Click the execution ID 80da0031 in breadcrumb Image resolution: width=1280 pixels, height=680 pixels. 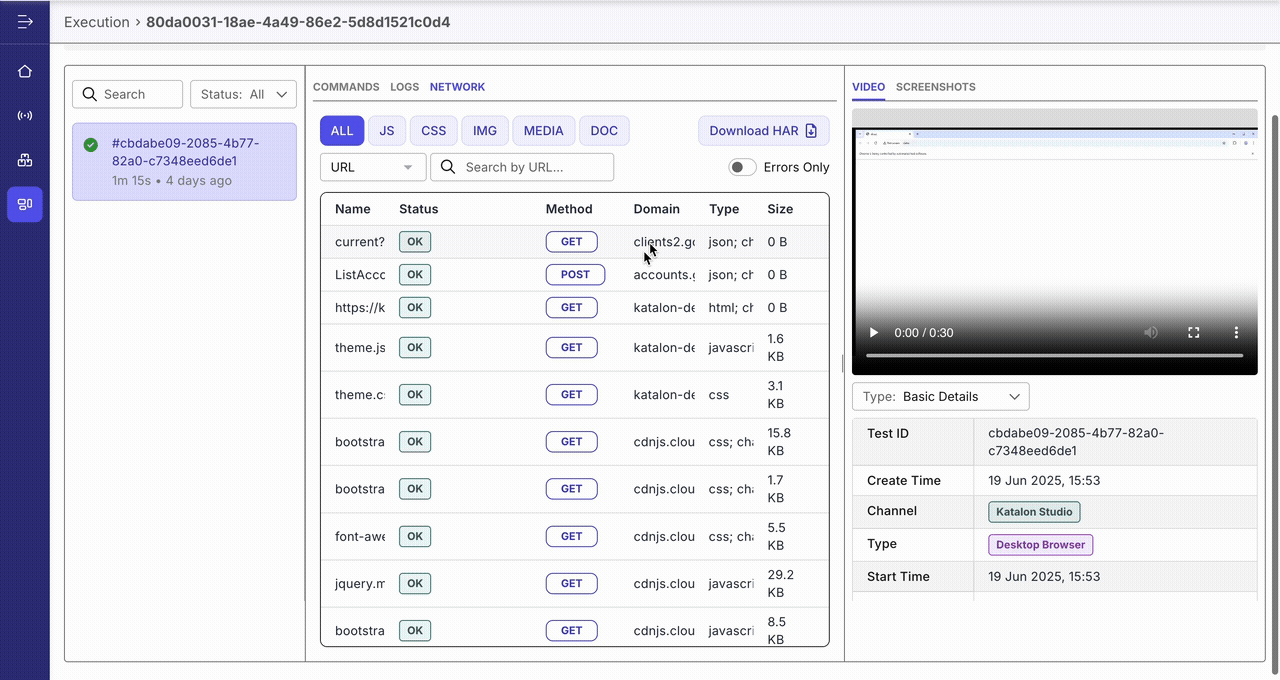298,22
